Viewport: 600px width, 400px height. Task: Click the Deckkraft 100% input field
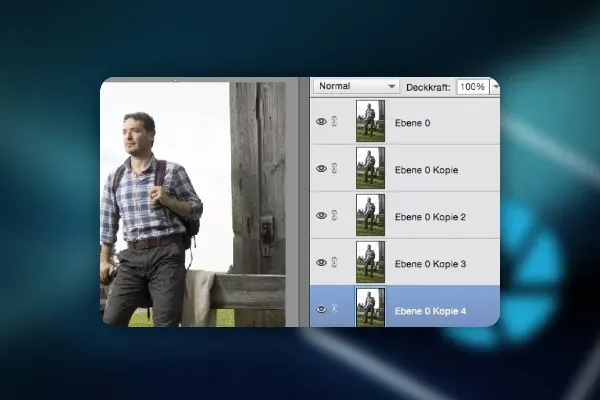tap(471, 87)
